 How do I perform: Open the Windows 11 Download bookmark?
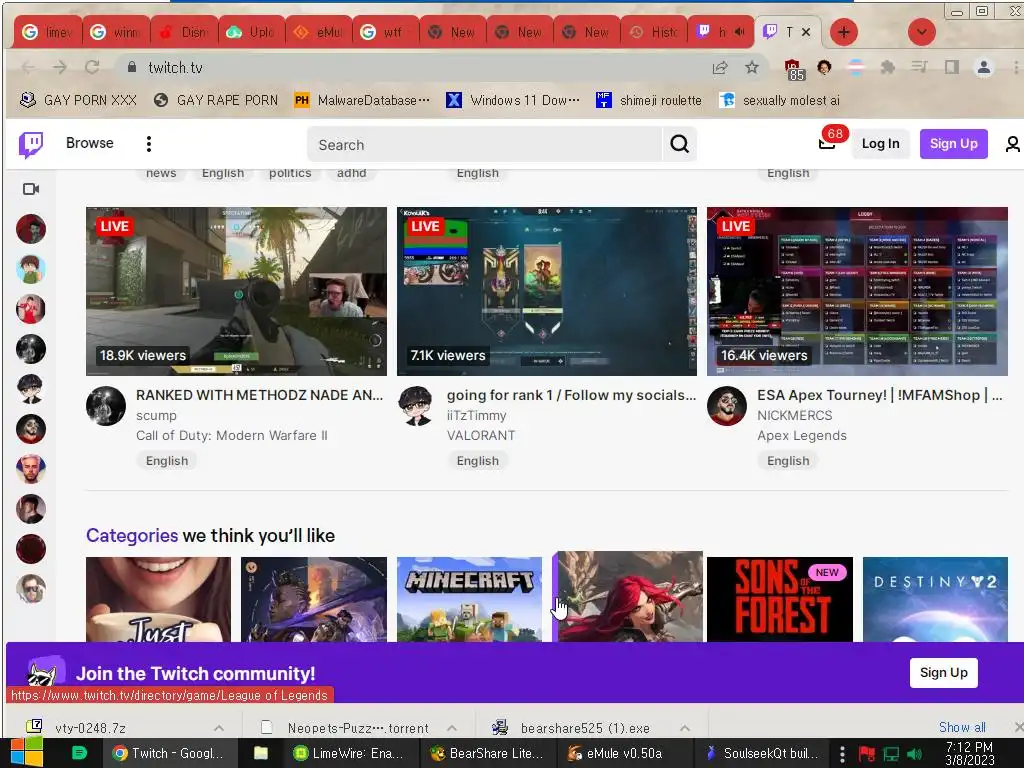click(513, 100)
